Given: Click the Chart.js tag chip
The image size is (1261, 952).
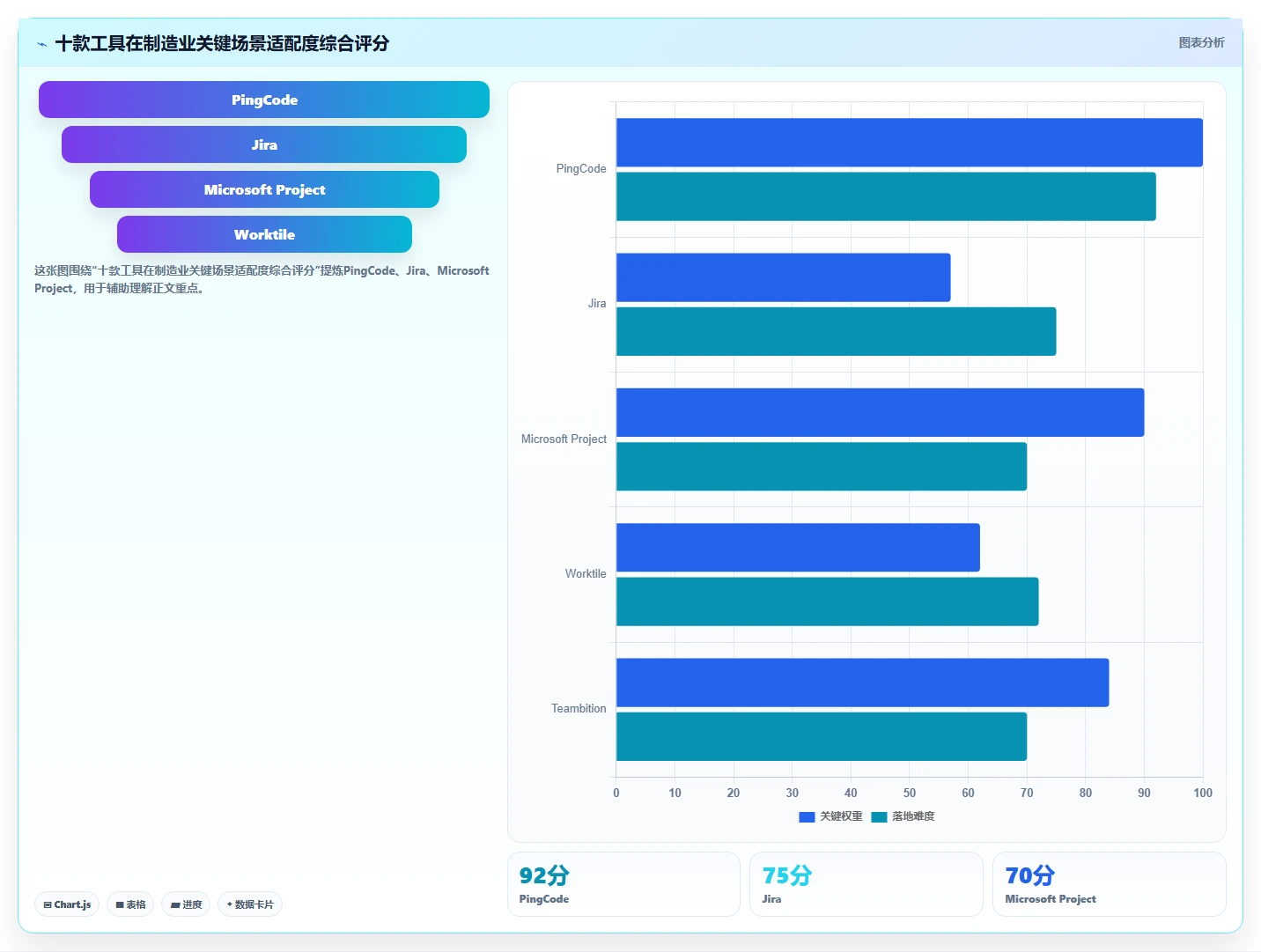Looking at the screenshot, I should click(67, 904).
